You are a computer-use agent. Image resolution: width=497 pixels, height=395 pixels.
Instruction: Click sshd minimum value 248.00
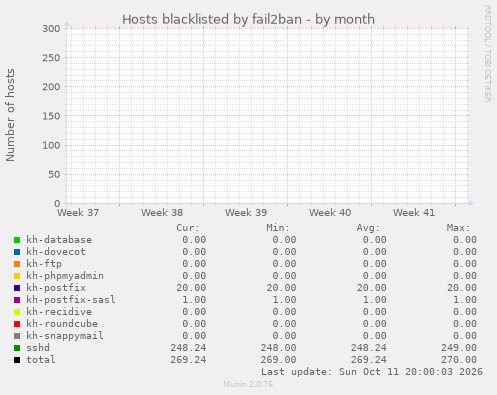click(x=278, y=348)
